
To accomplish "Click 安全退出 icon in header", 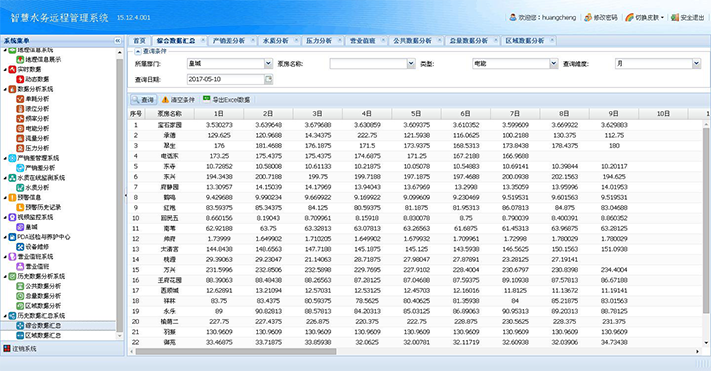I will 675,17.
